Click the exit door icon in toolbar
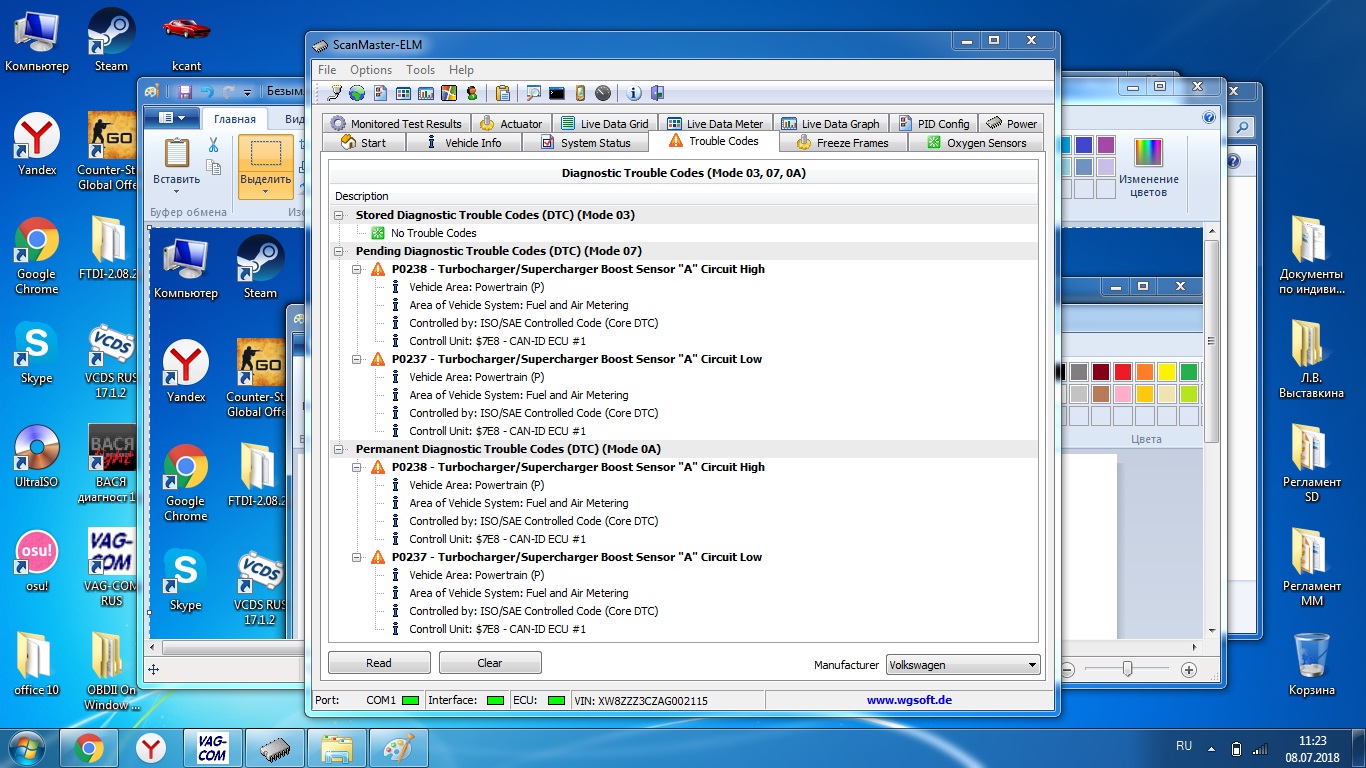This screenshot has height=768, width=1366. (657, 93)
